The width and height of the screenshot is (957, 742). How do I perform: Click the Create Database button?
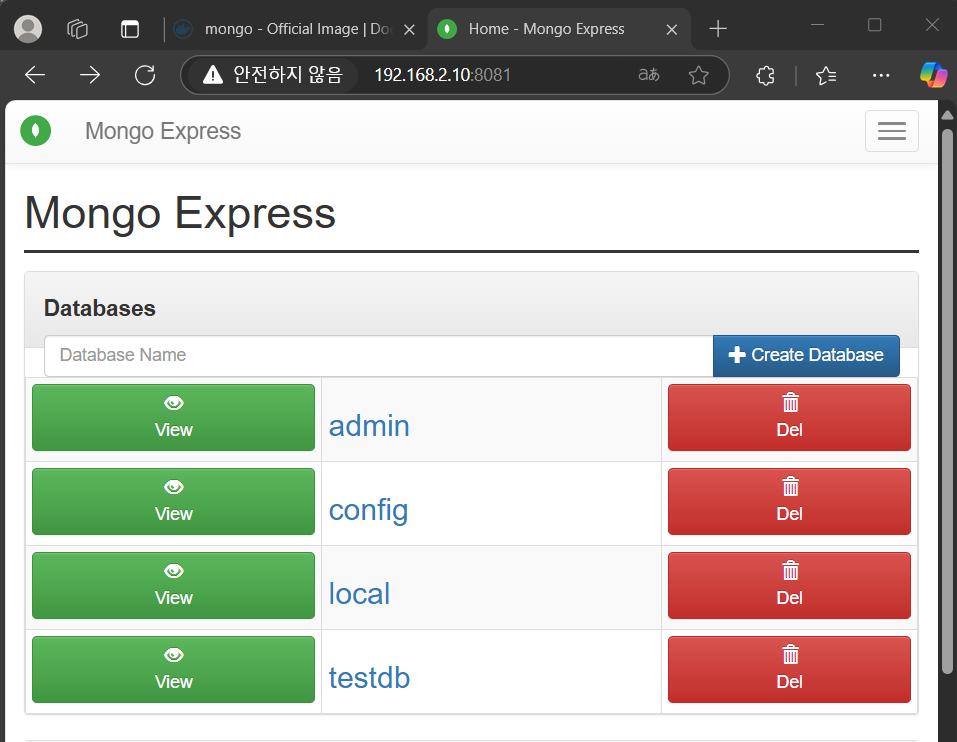pos(806,355)
